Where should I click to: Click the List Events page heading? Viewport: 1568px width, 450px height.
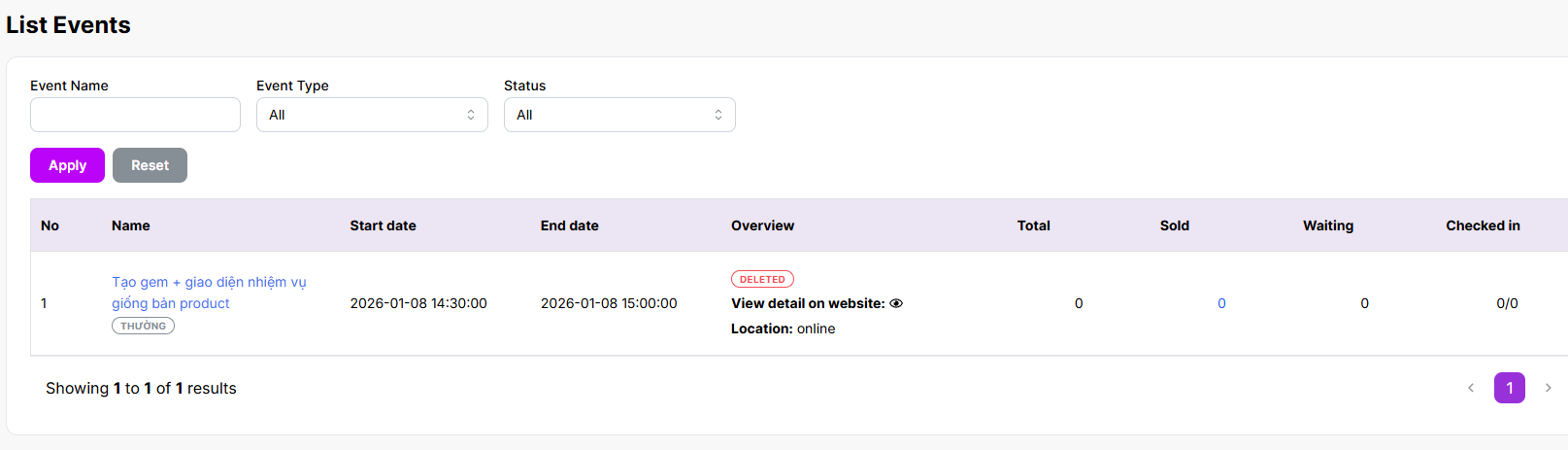(68, 25)
